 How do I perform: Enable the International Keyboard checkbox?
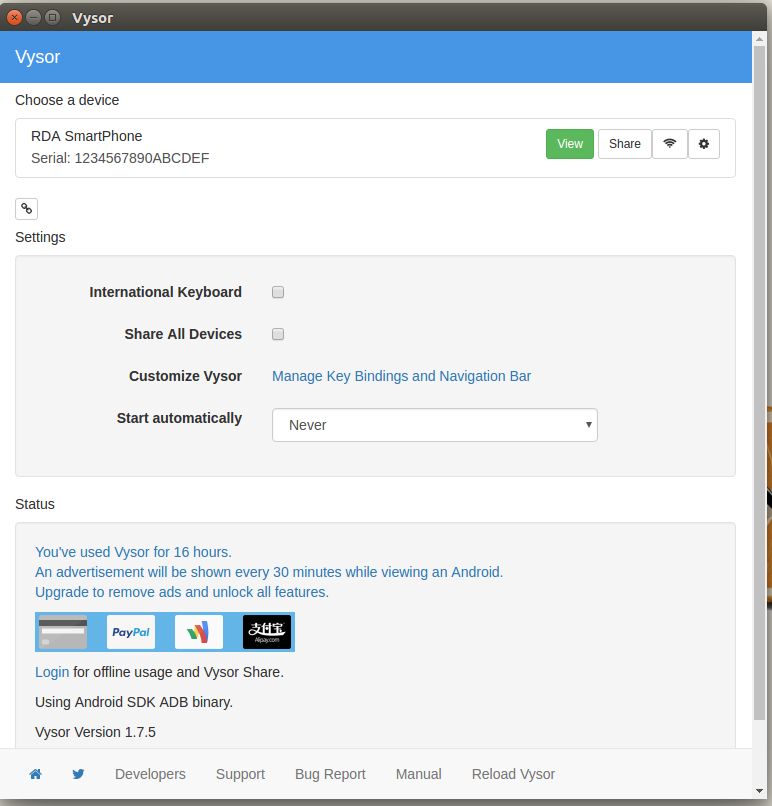(x=278, y=292)
